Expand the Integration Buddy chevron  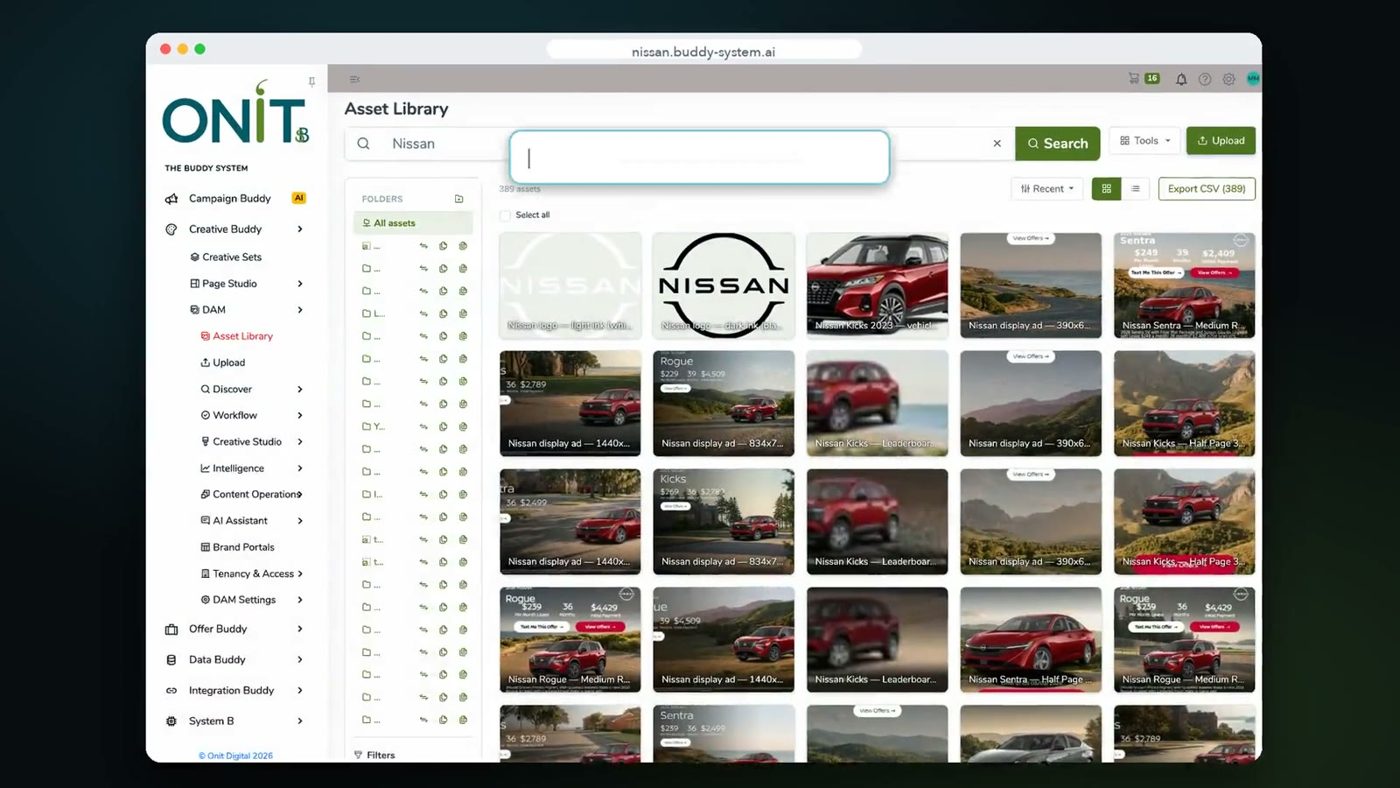(x=300, y=691)
